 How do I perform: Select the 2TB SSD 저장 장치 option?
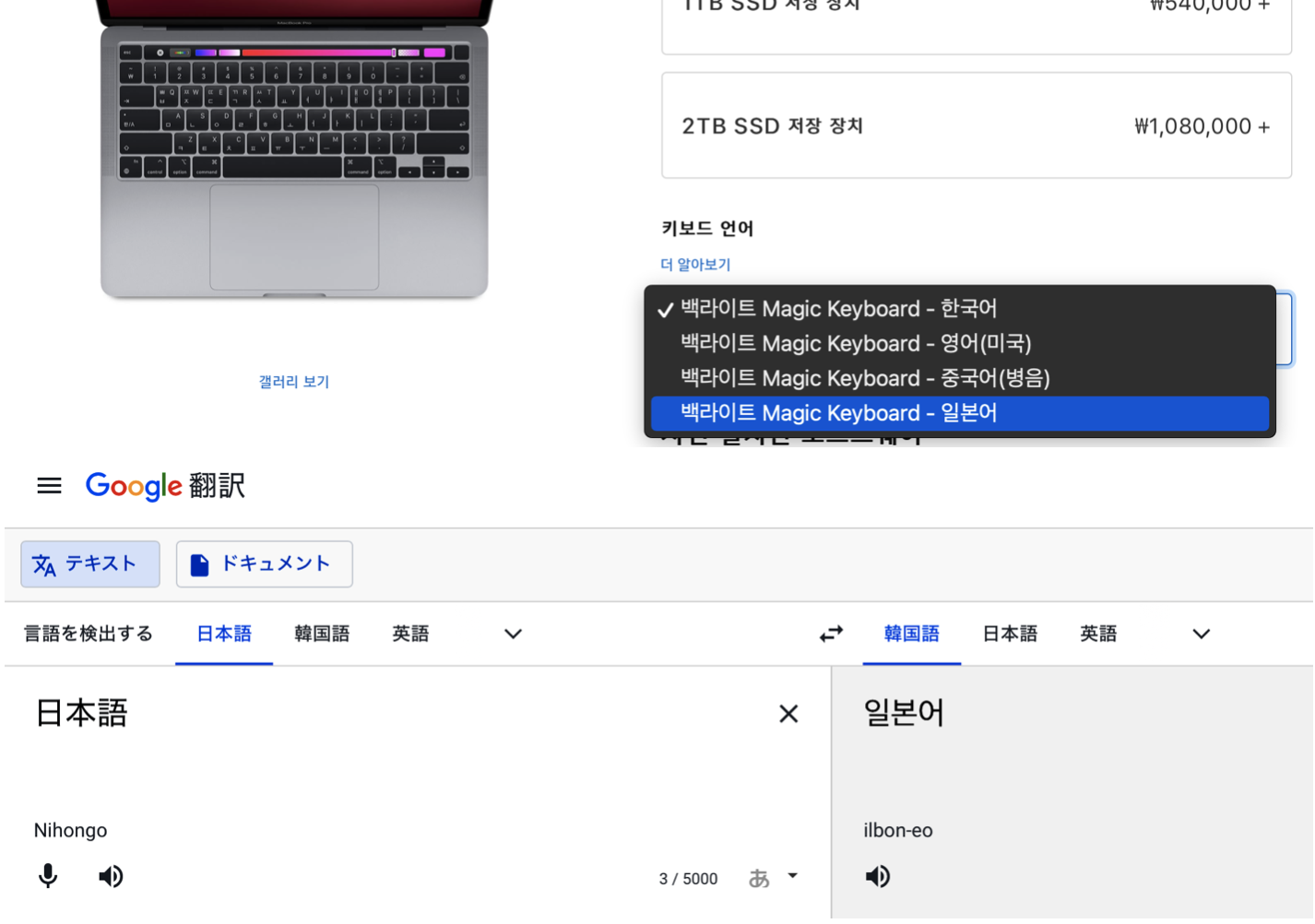[977, 125]
